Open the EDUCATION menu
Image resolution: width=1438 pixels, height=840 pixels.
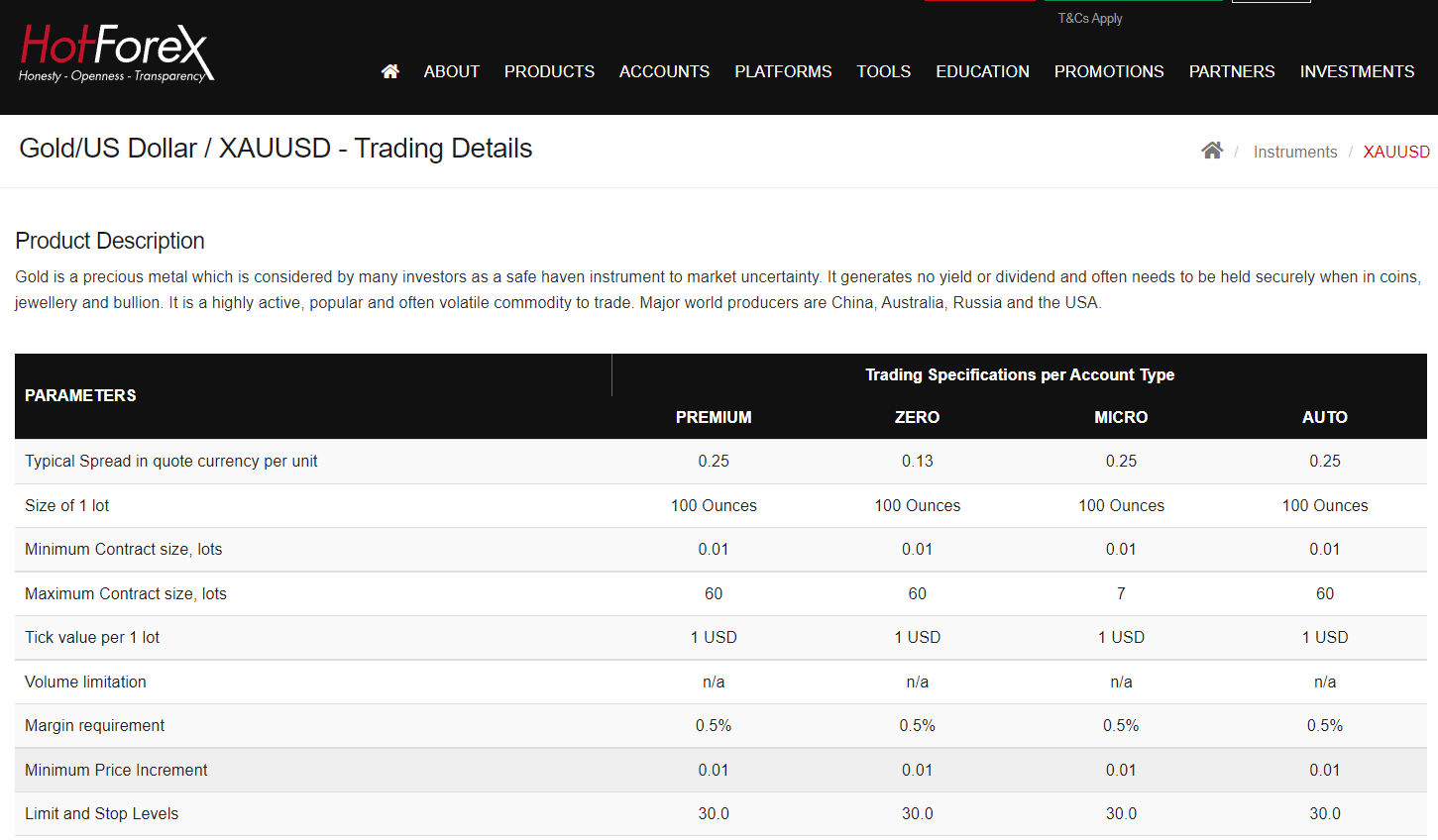983,71
